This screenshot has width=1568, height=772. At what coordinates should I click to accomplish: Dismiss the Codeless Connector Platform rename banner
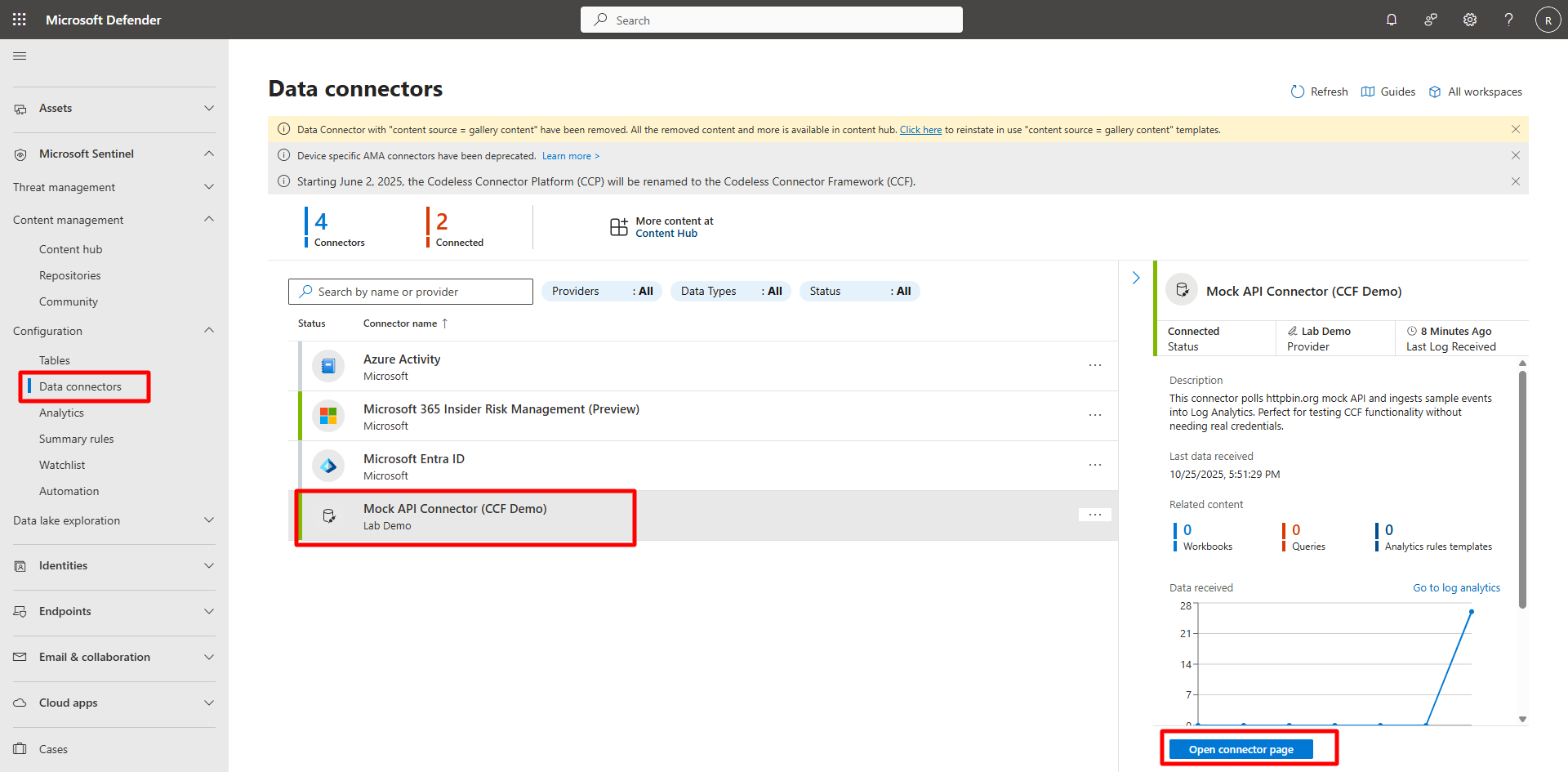(x=1516, y=181)
